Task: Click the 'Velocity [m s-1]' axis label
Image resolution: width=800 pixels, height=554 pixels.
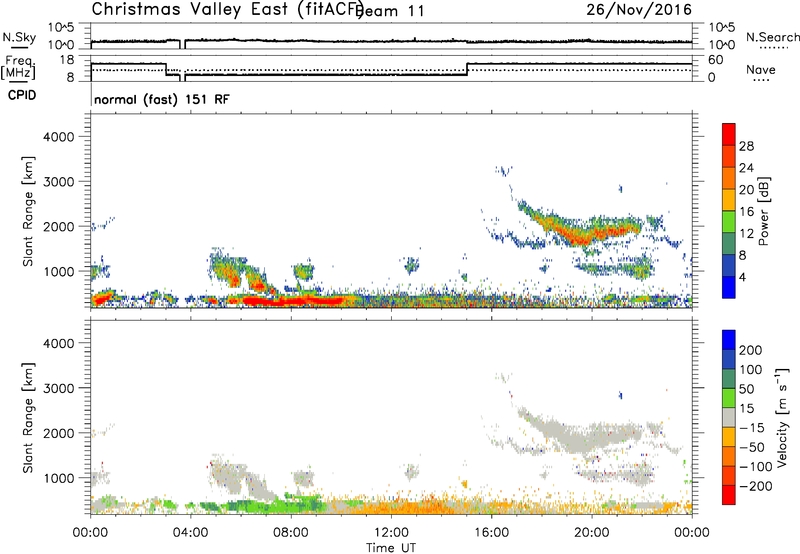Action: [782, 417]
